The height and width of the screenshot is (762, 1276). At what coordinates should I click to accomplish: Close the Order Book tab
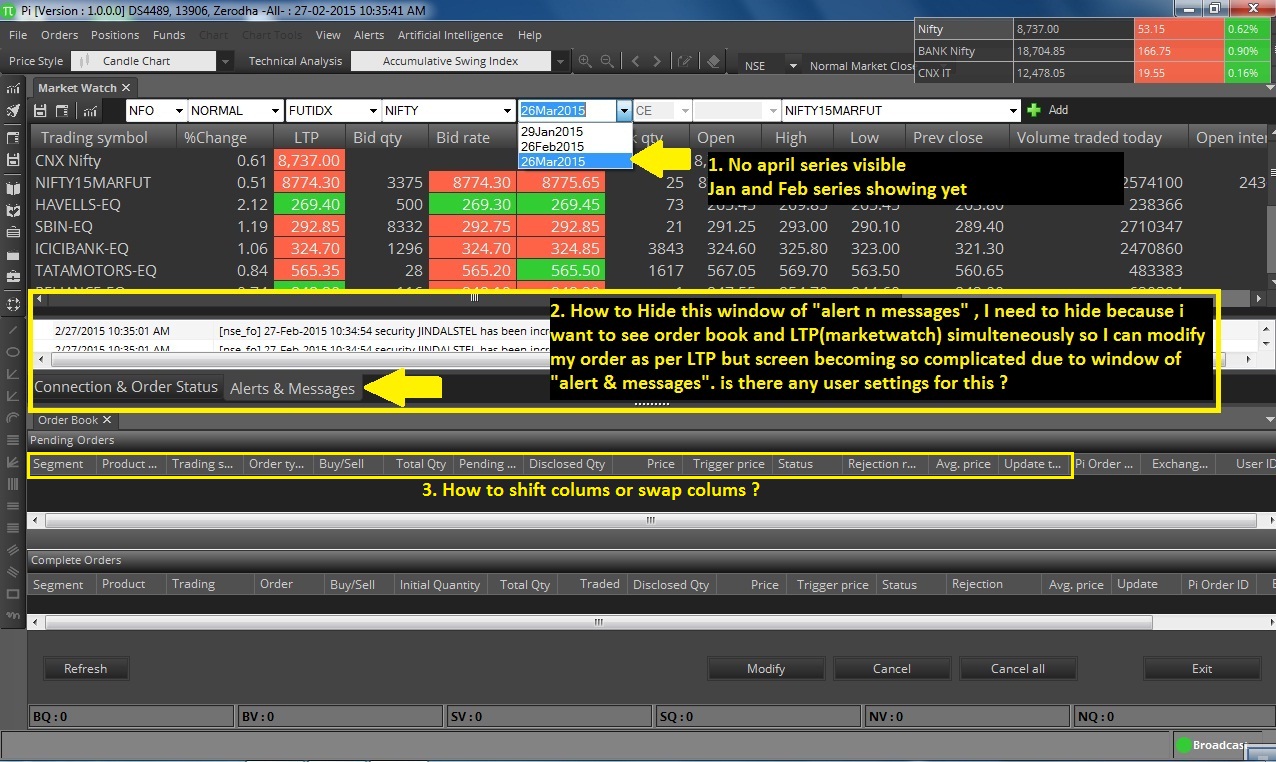pyautogui.click(x=108, y=420)
